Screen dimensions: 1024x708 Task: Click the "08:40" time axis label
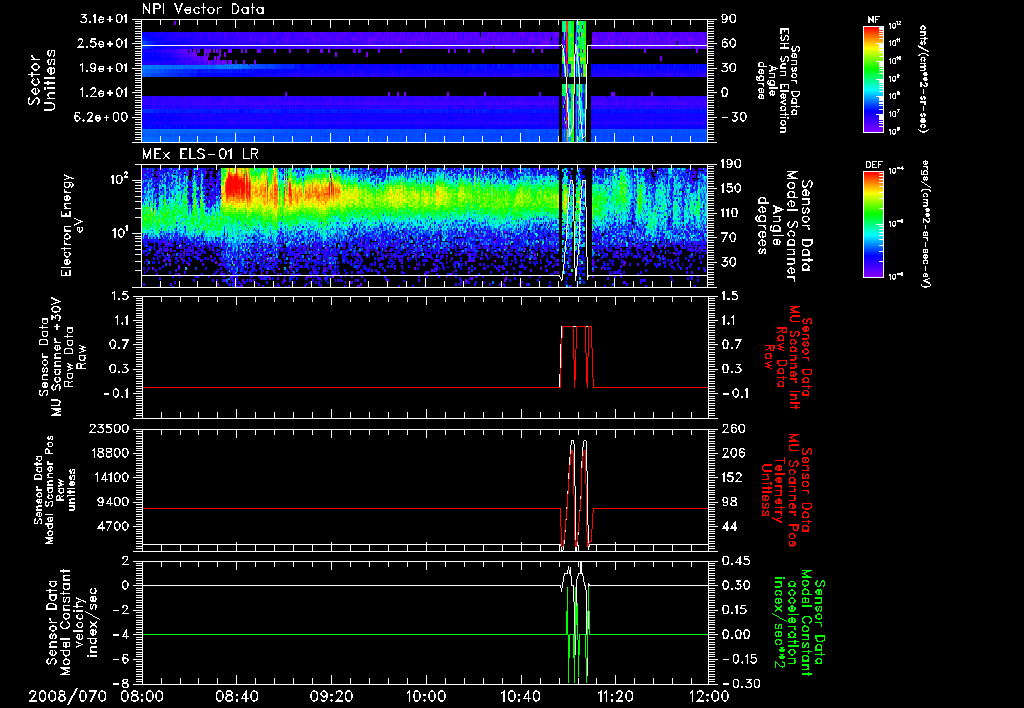pos(236,697)
